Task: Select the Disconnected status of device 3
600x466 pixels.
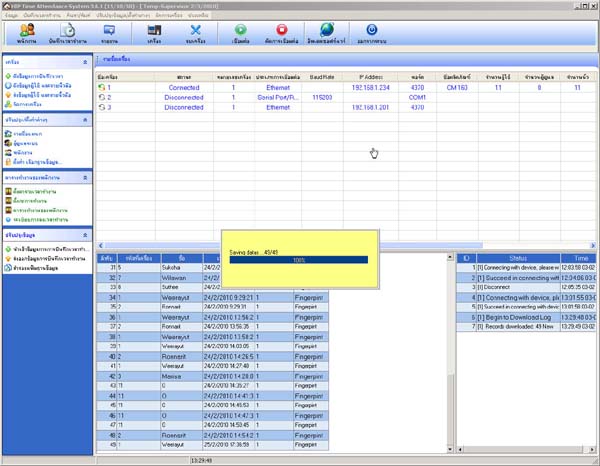Action: coord(184,108)
